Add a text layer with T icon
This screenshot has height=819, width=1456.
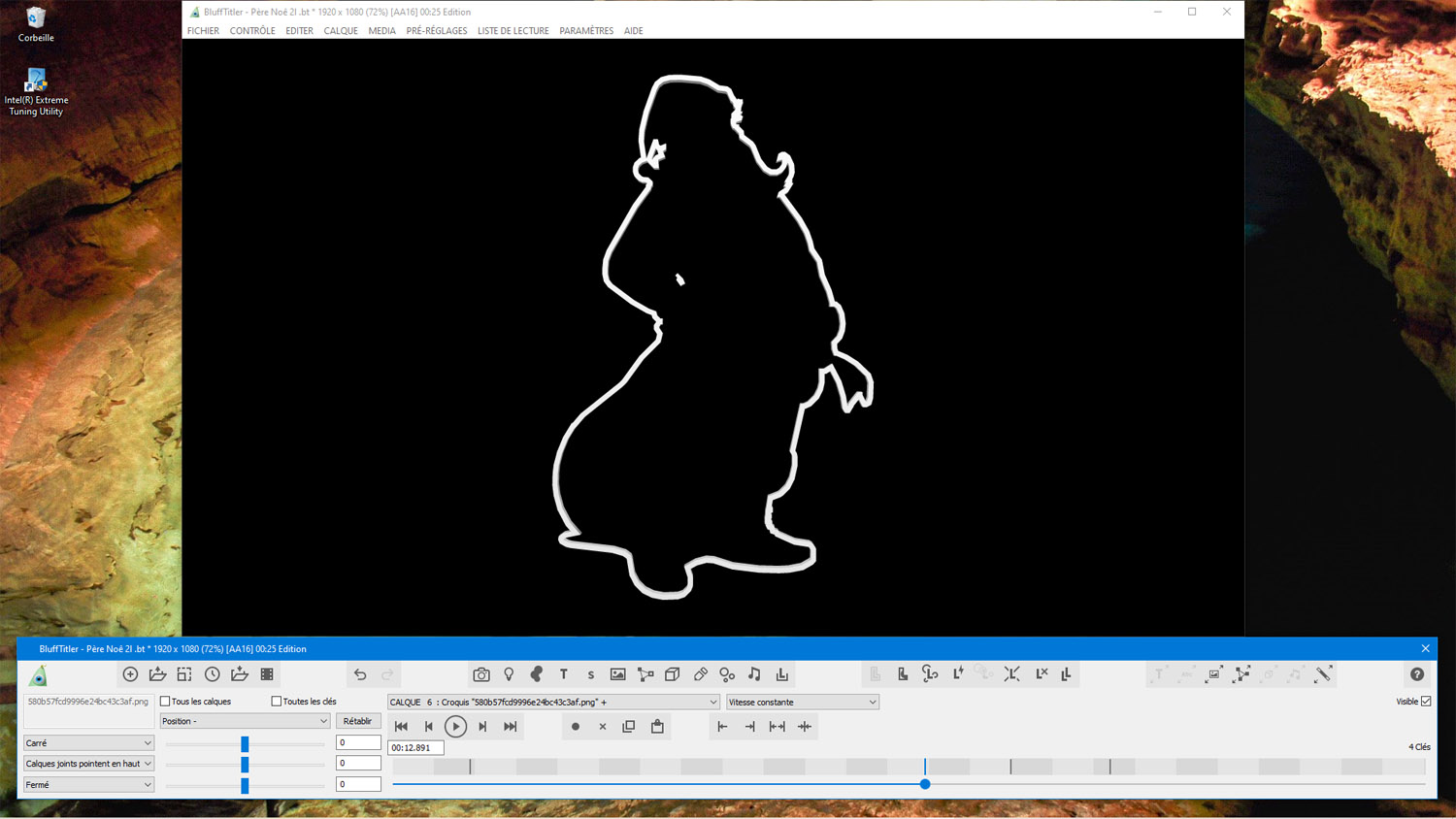(x=563, y=674)
